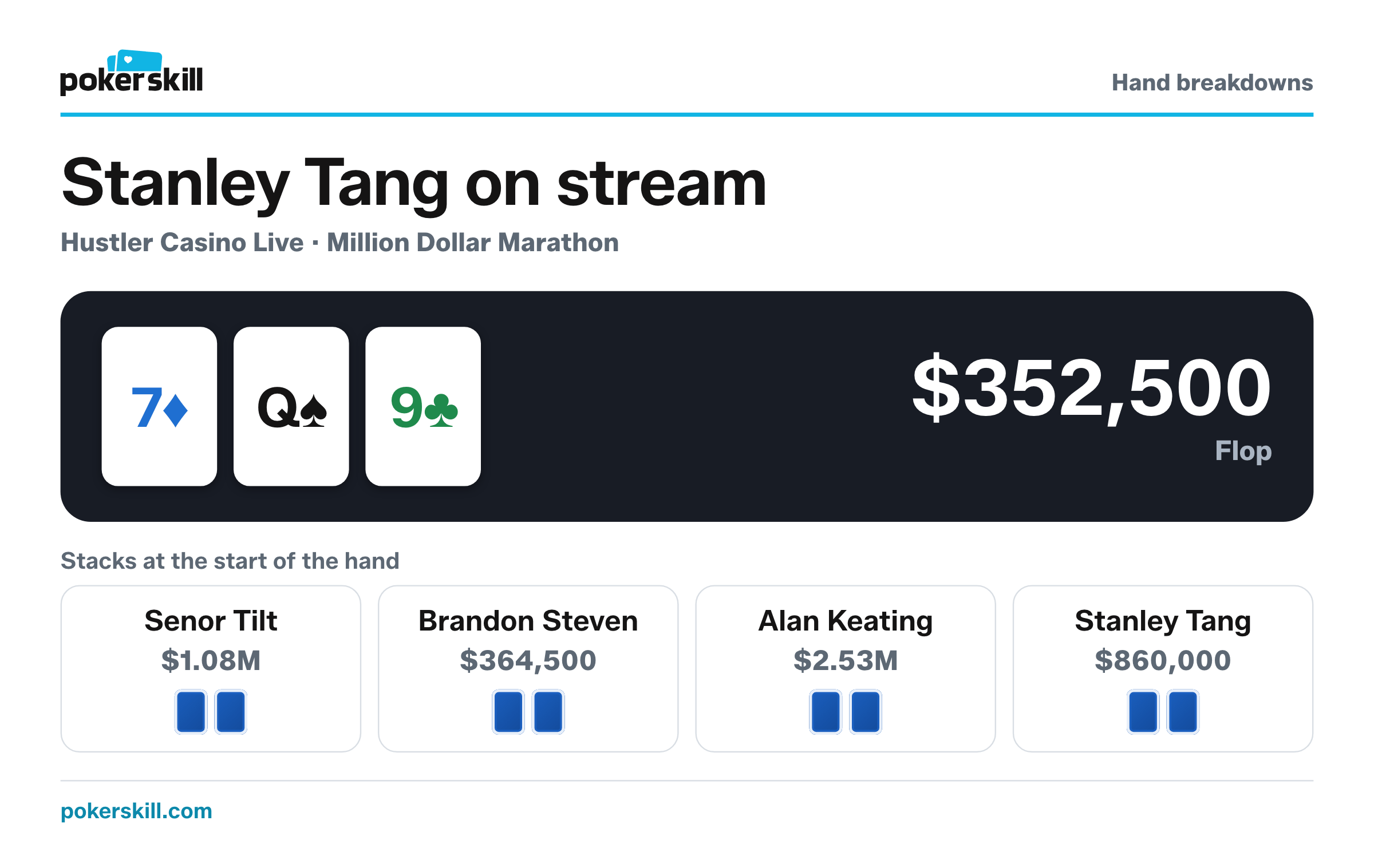Select the Brandon Steven player card
This screenshot has width=1374, height=868.
point(528,668)
